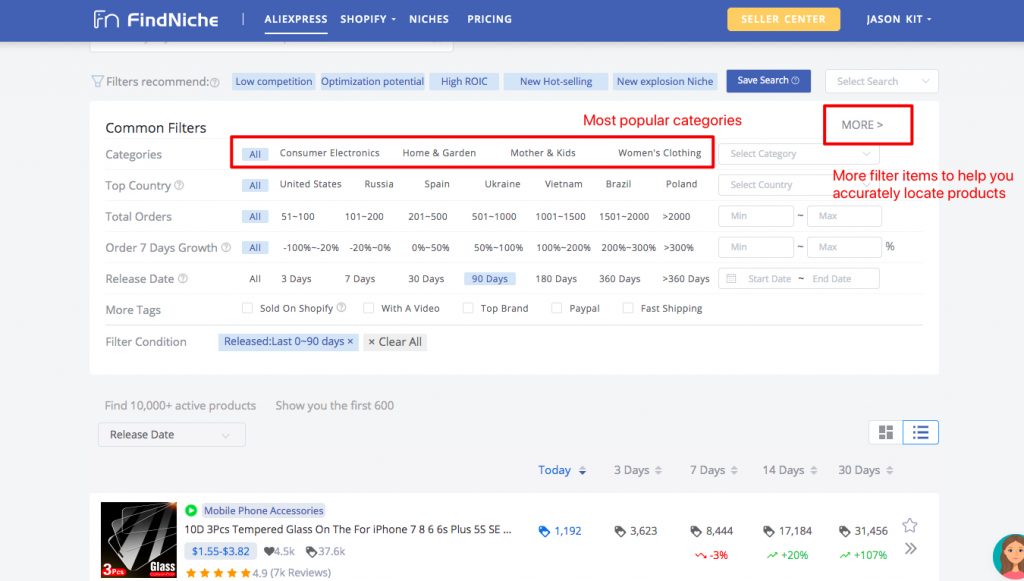Image resolution: width=1024 pixels, height=581 pixels.
Task: Open 10D 3Pcs Tempered Glass product title
Action: [x=347, y=529]
